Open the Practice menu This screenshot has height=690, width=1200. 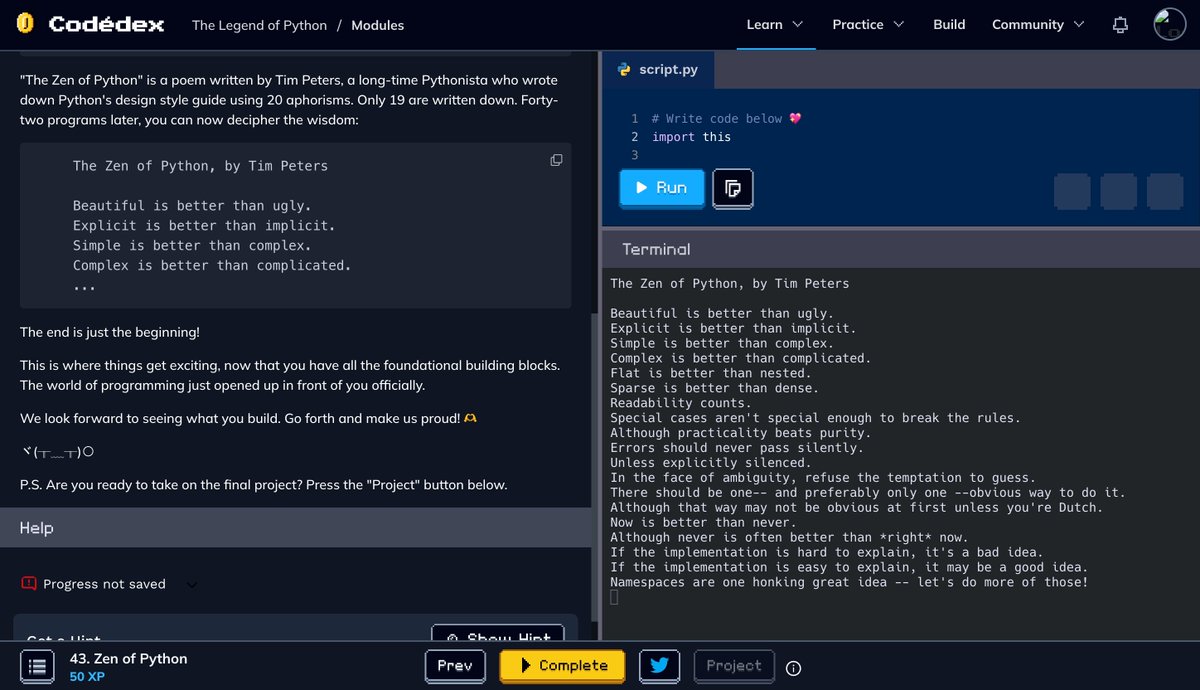(866, 24)
